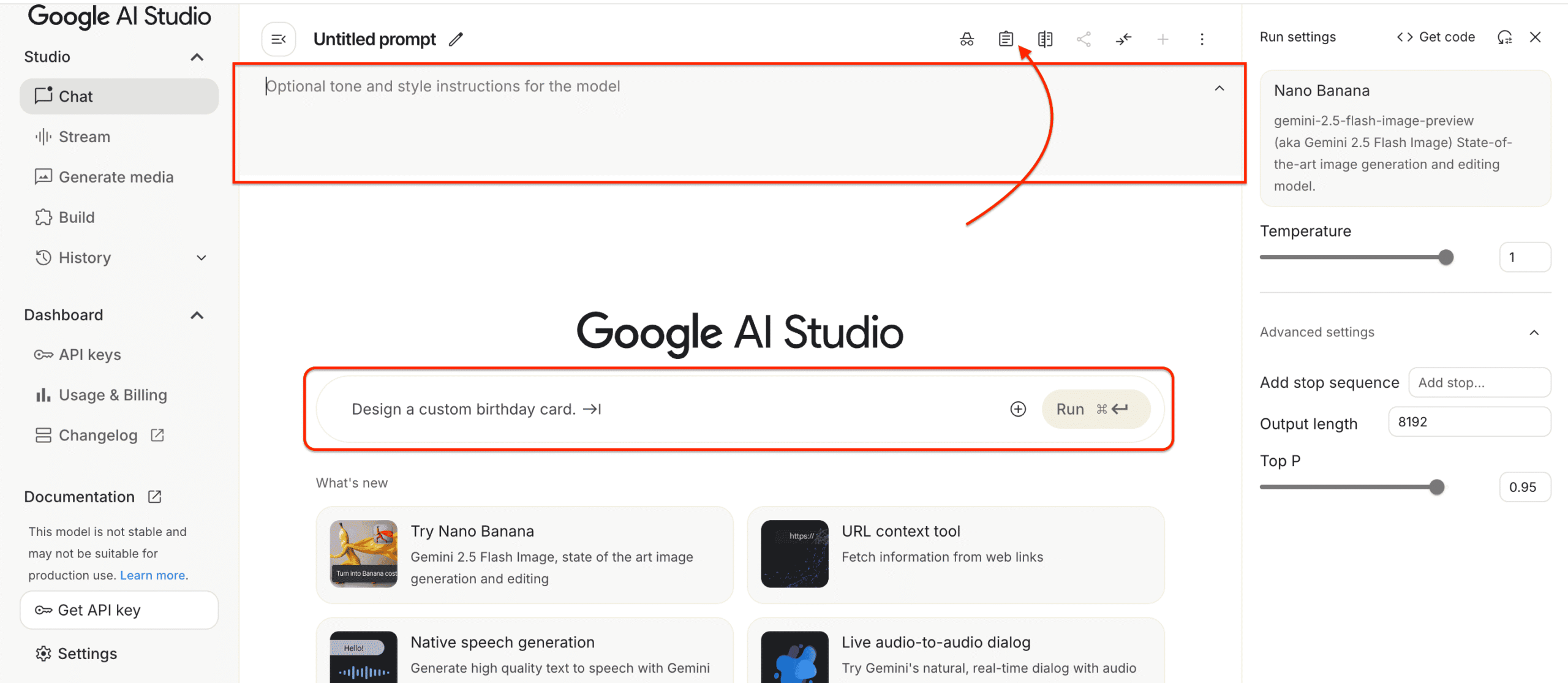Image resolution: width=1568 pixels, height=683 pixels.
Task: Open Build in the sidebar
Action: (x=119, y=217)
